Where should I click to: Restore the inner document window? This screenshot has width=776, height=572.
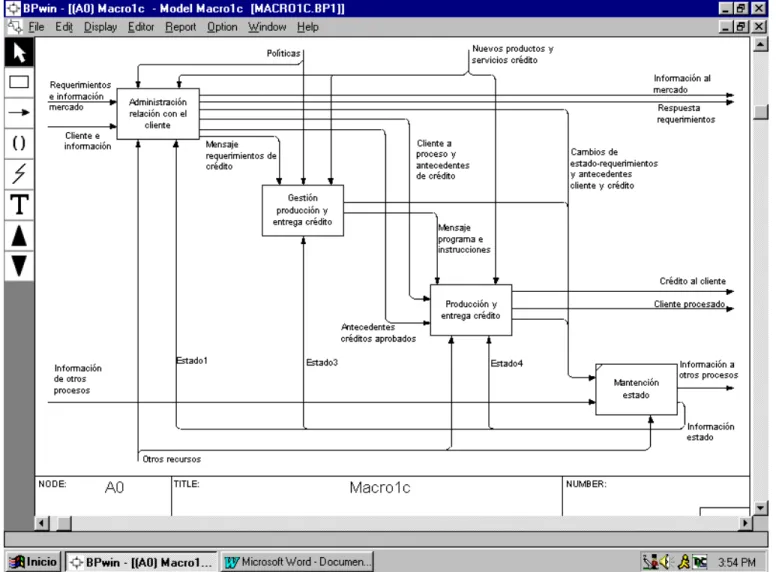point(741,27)
